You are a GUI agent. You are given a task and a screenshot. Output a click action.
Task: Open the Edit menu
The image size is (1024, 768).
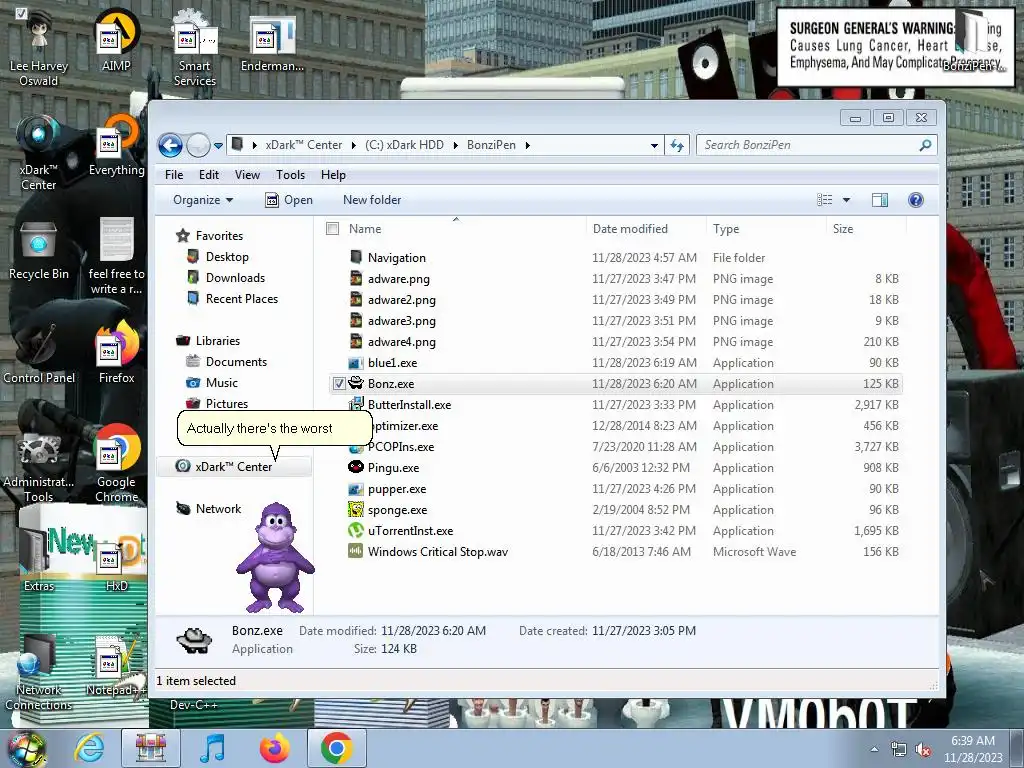click(x=209, y=175)
